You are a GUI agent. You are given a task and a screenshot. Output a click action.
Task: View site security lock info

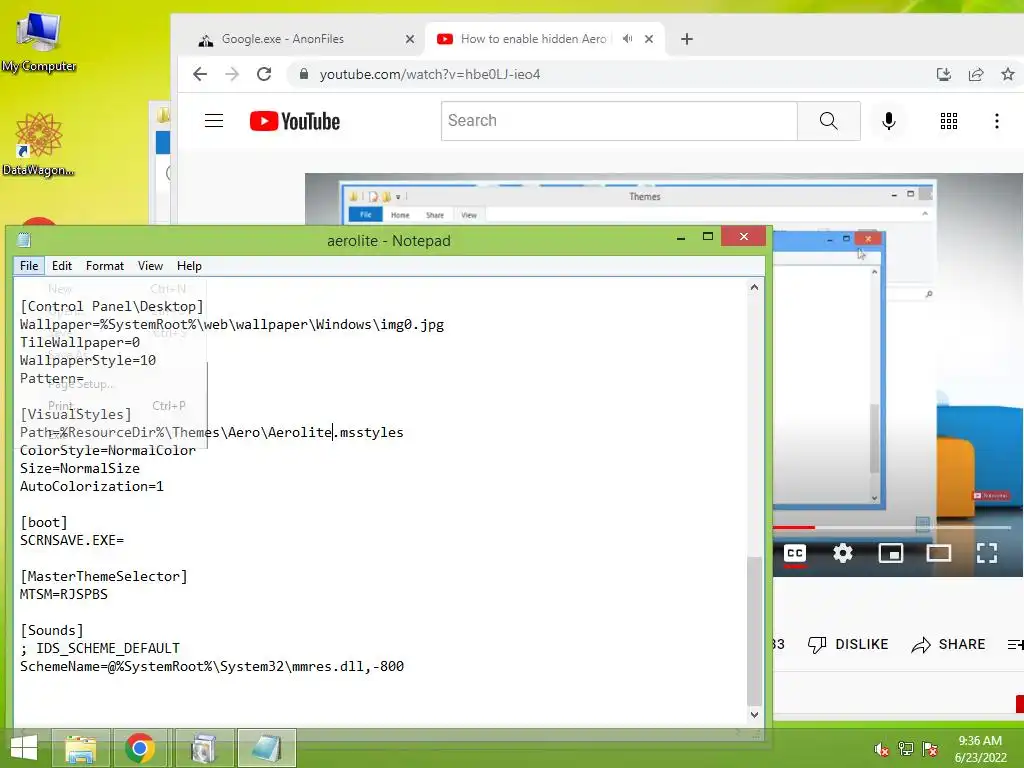pyautogui.click(x=304, y=74)
